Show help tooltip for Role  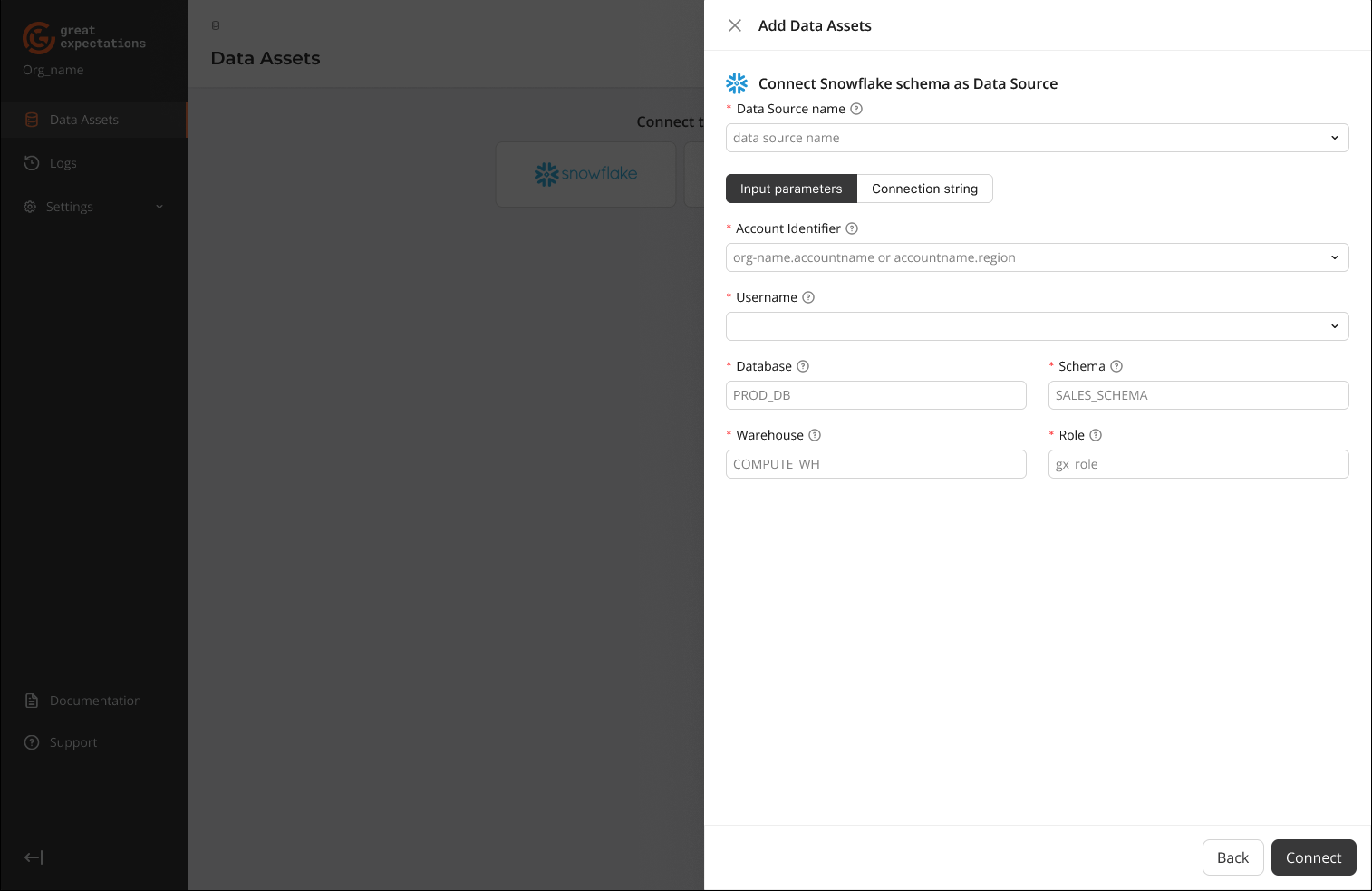pos(1096,435)
